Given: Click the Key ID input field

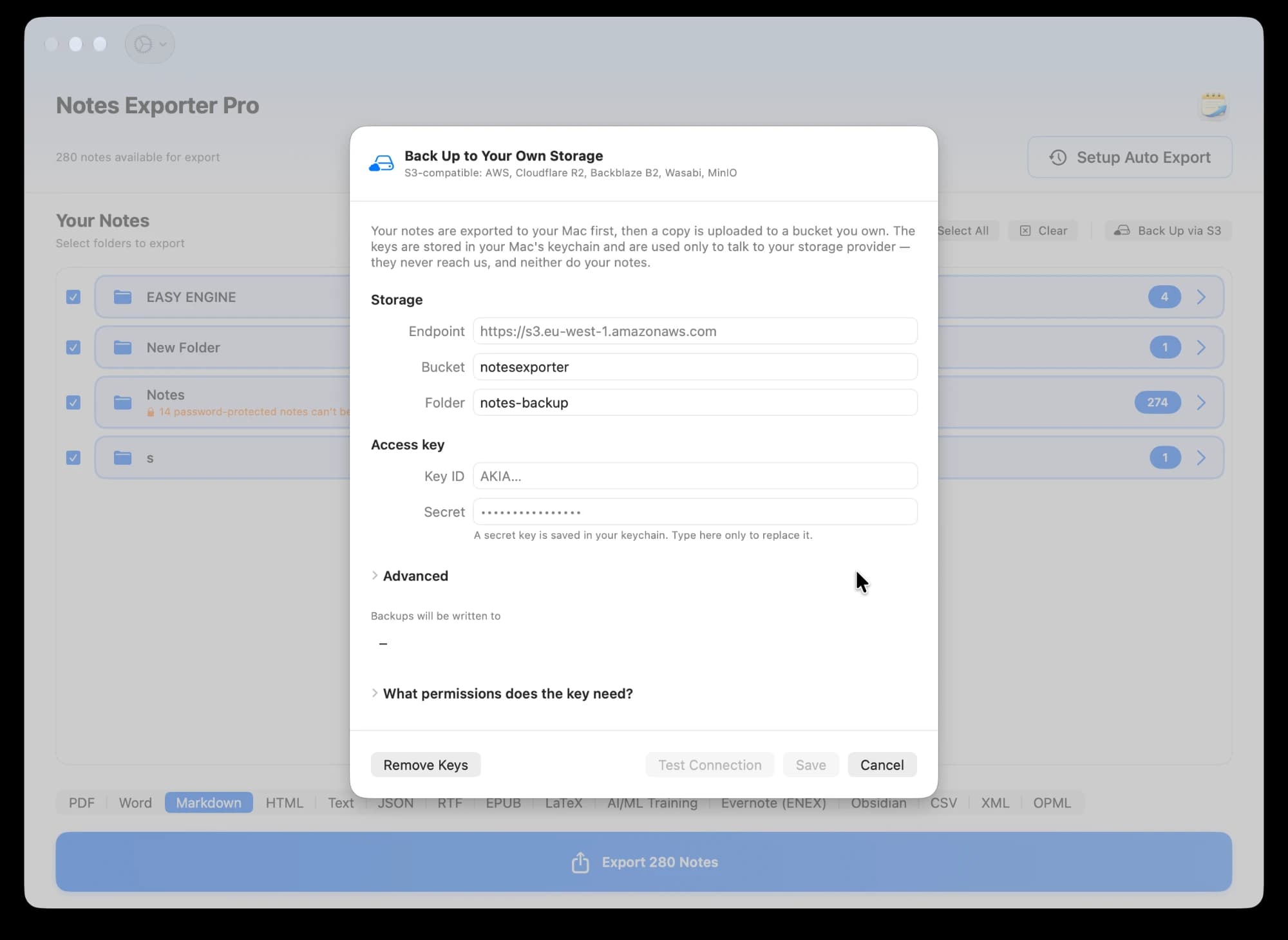Looking at the screenshot, I should (696, 476).
